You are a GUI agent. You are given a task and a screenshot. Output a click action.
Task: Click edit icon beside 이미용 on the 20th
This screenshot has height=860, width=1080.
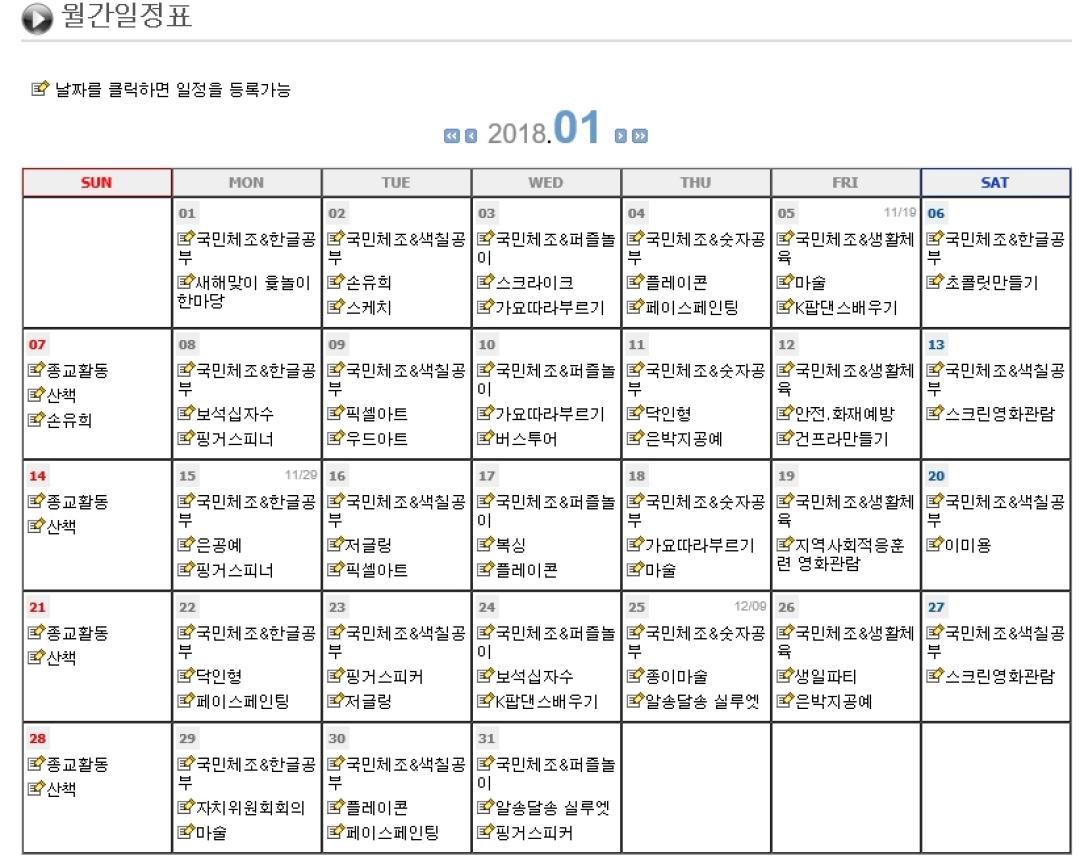[935, 545]
